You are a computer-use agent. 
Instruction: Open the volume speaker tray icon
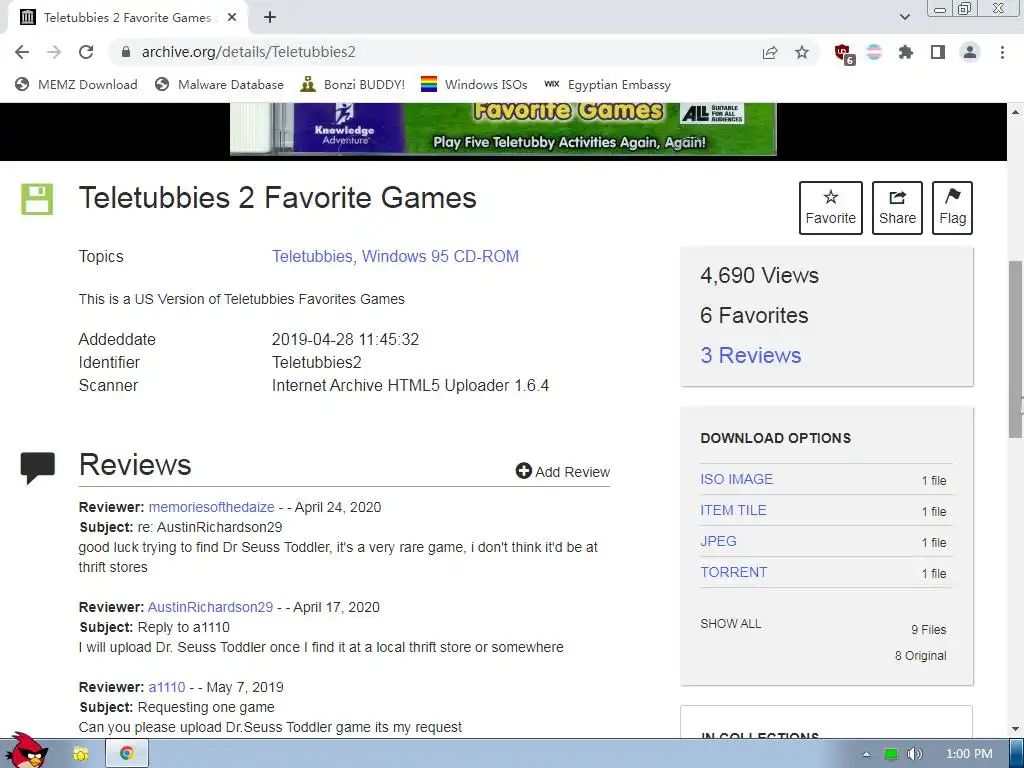[914, 754]
